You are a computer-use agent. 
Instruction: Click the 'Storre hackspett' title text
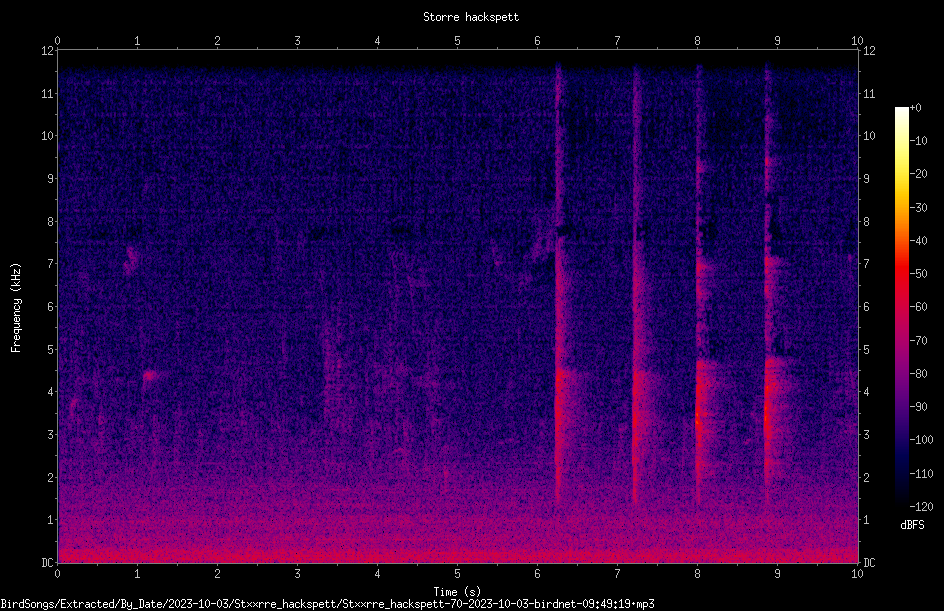tap(471, 17)
